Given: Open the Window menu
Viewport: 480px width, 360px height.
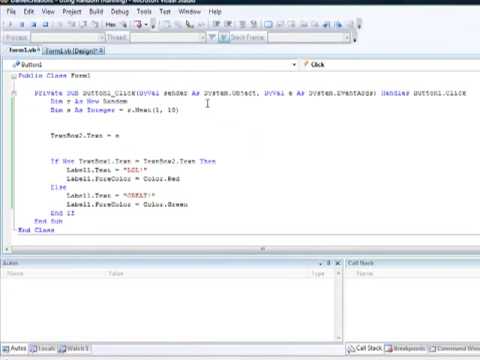Looking at the screenshot, I should pyautogui.click(x=190, y=12).
